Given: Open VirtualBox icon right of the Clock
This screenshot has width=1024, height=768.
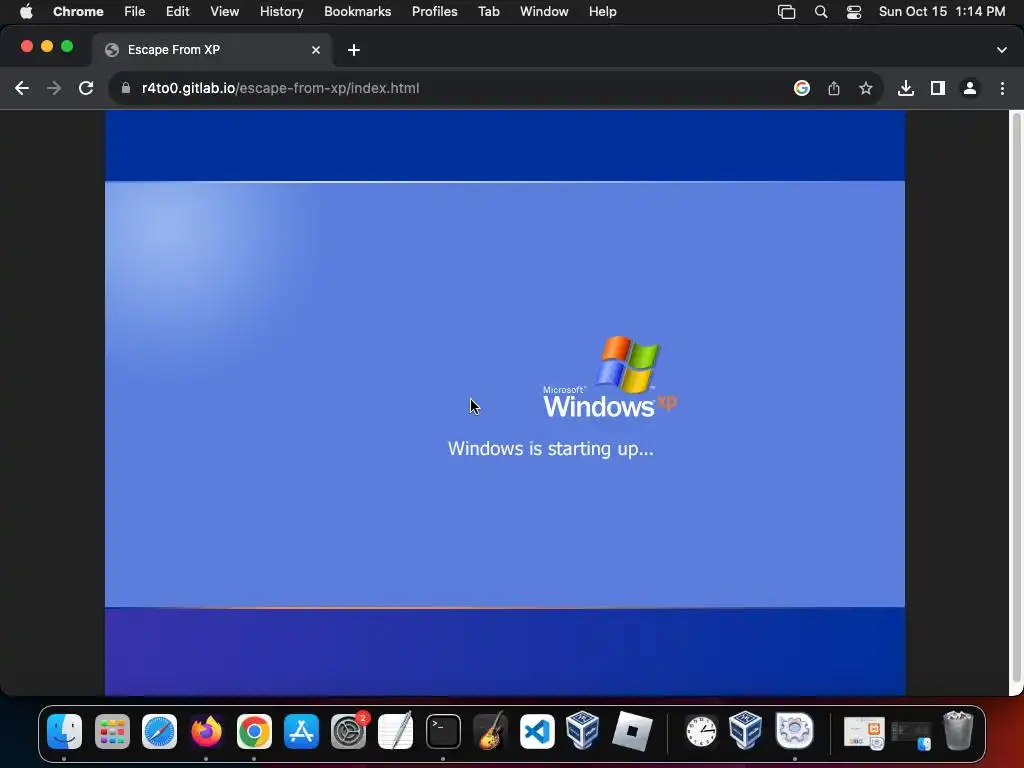Looking at the screenshot, I should coord(745,731).
